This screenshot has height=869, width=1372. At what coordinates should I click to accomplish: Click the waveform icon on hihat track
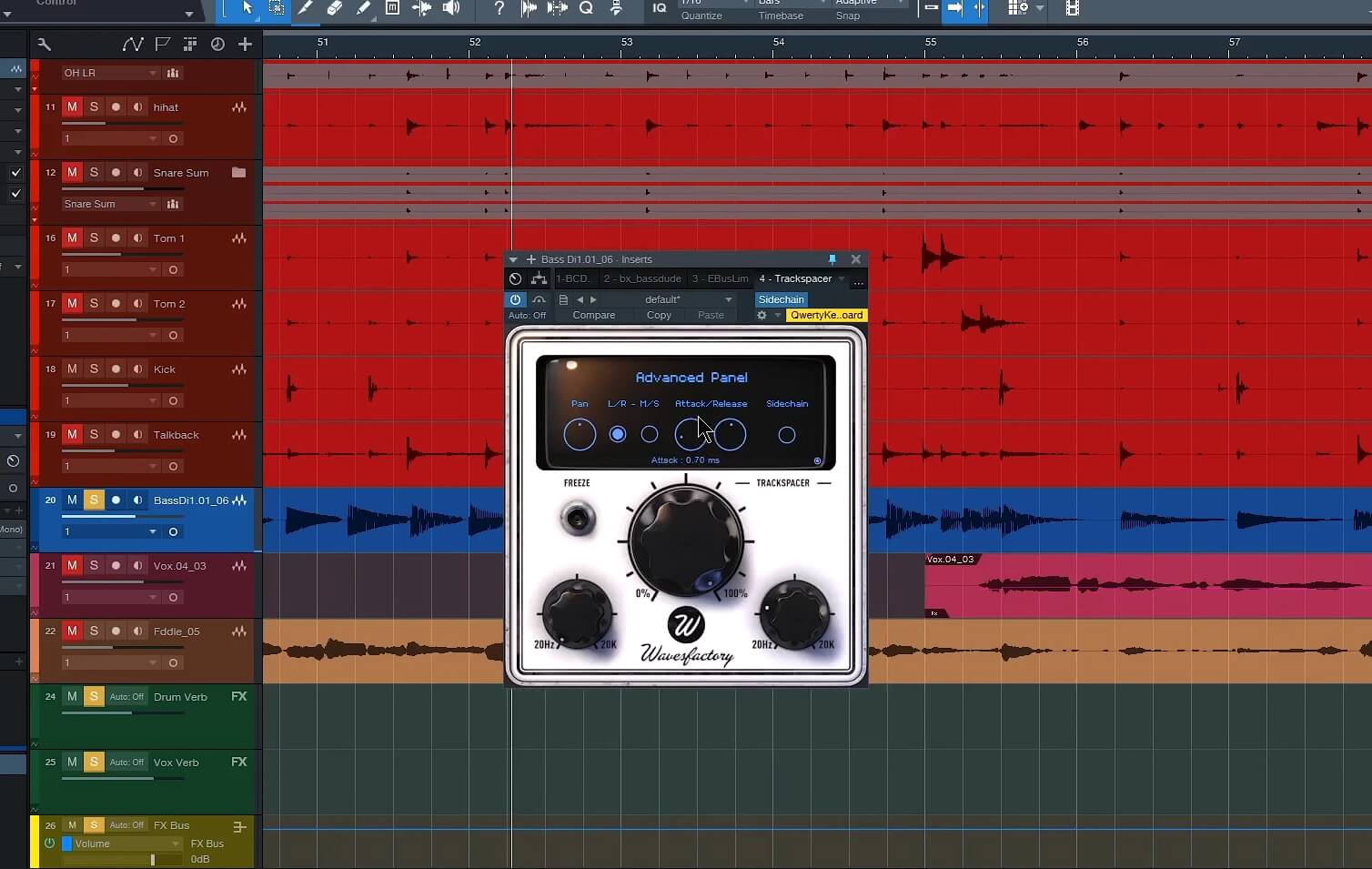tap(239, 107)
